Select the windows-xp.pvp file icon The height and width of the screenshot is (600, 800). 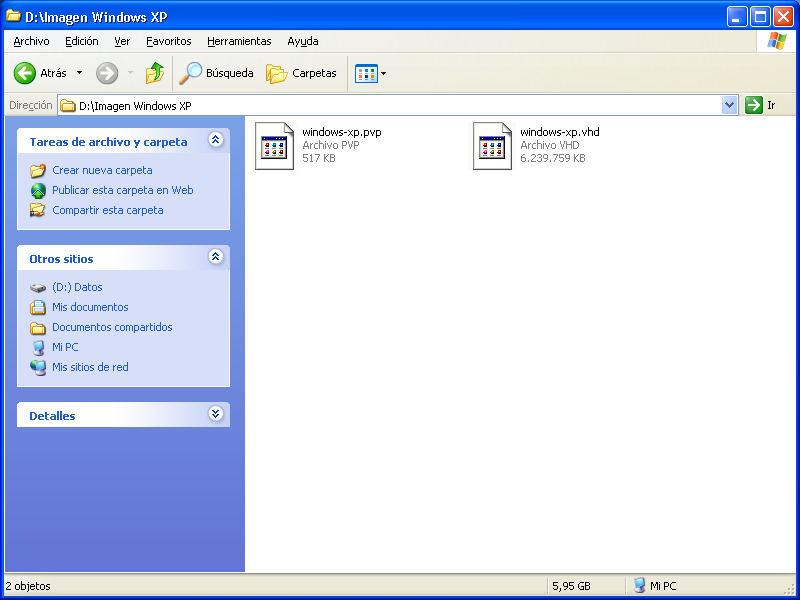[274, 146]
